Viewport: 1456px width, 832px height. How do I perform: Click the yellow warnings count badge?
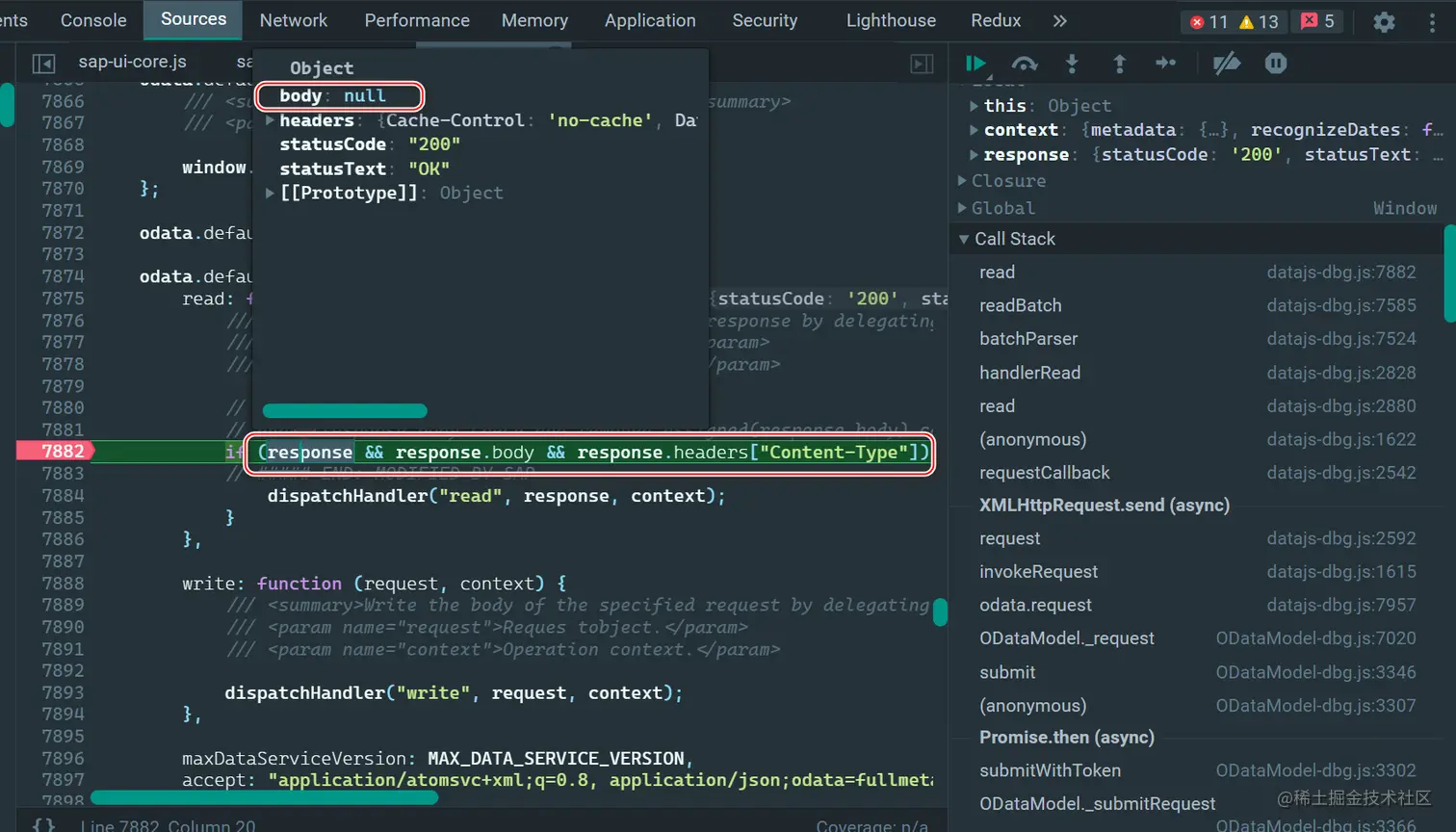click(1259, 21)
